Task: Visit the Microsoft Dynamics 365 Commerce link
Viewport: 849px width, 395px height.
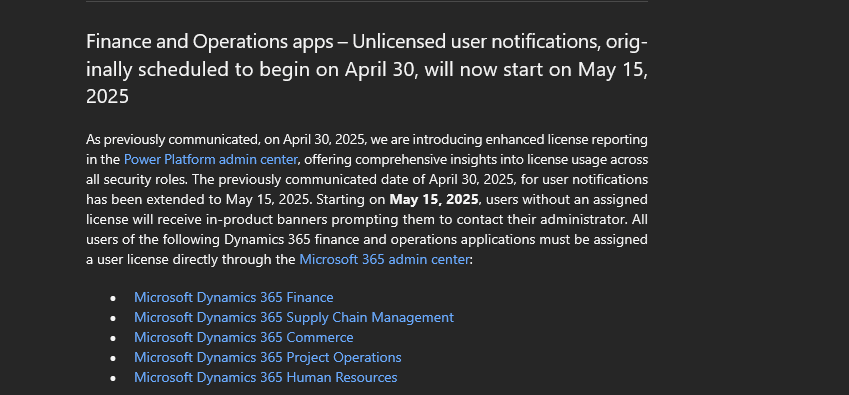Action: point(243,337)
